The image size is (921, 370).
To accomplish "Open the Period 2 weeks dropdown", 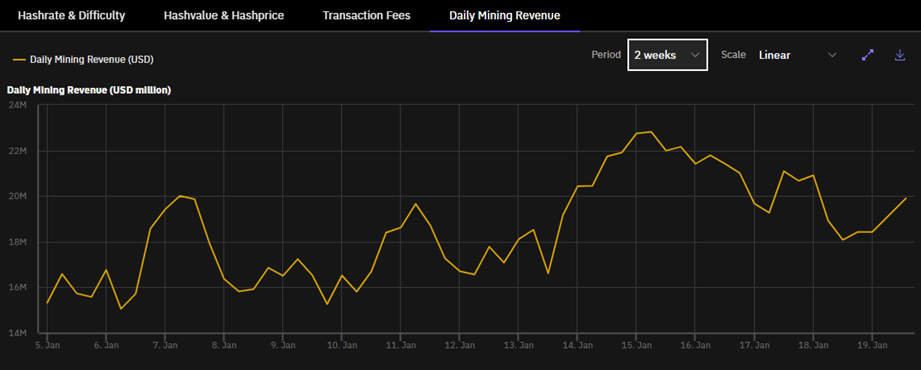I will pyautogui.click(x=667, y=55).
